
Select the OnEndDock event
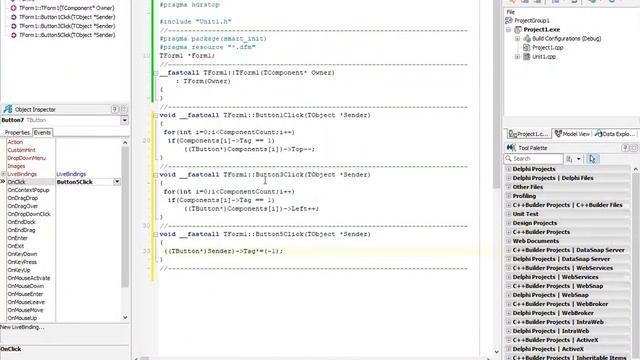(x=21, y=222)
